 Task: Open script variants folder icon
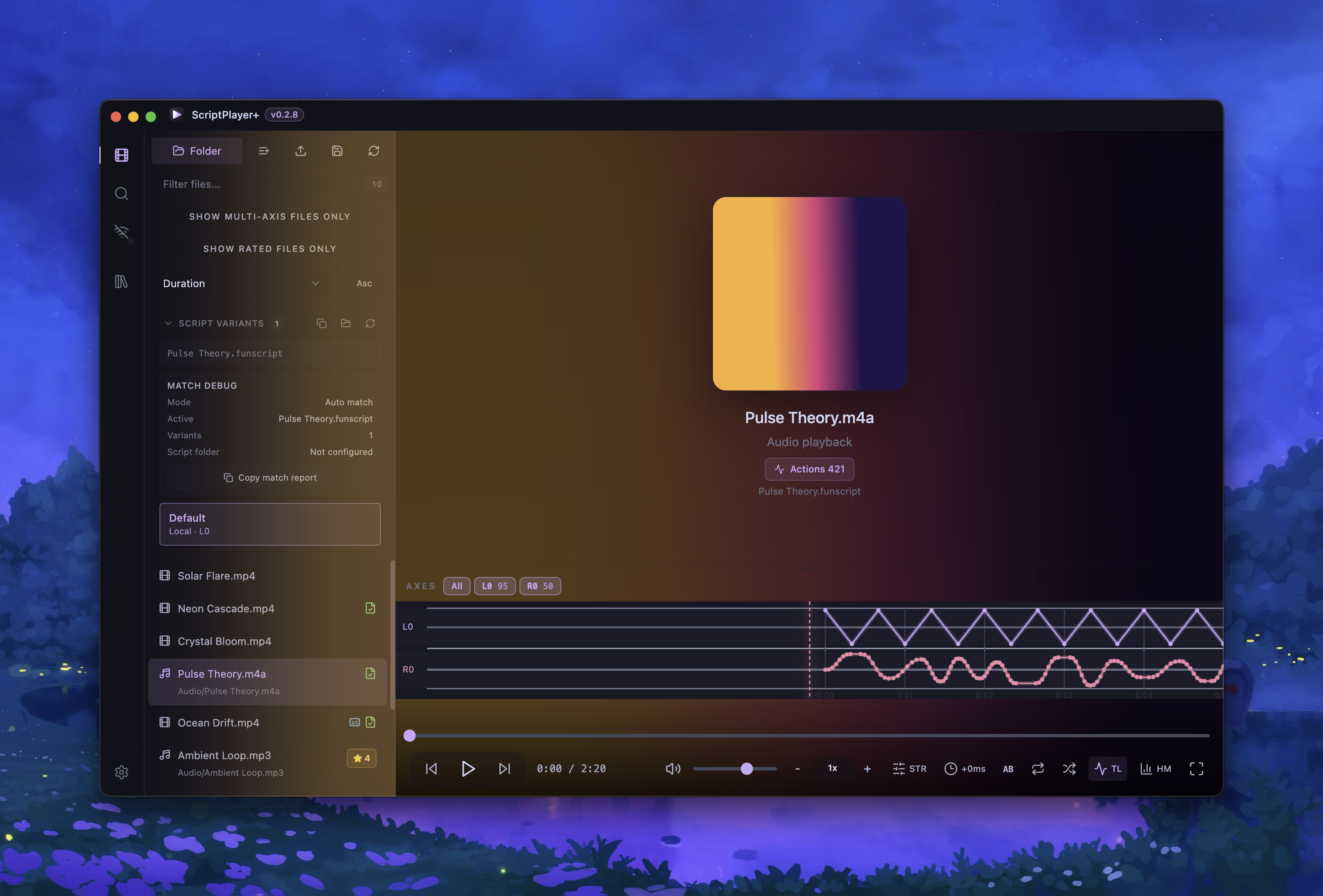pos(346,323)
